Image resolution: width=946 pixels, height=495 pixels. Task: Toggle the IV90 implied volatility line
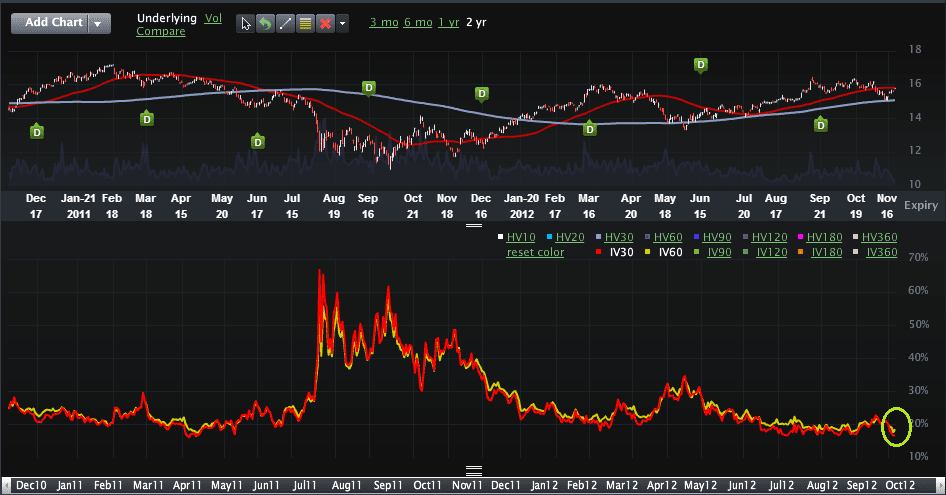click(720, 252)
